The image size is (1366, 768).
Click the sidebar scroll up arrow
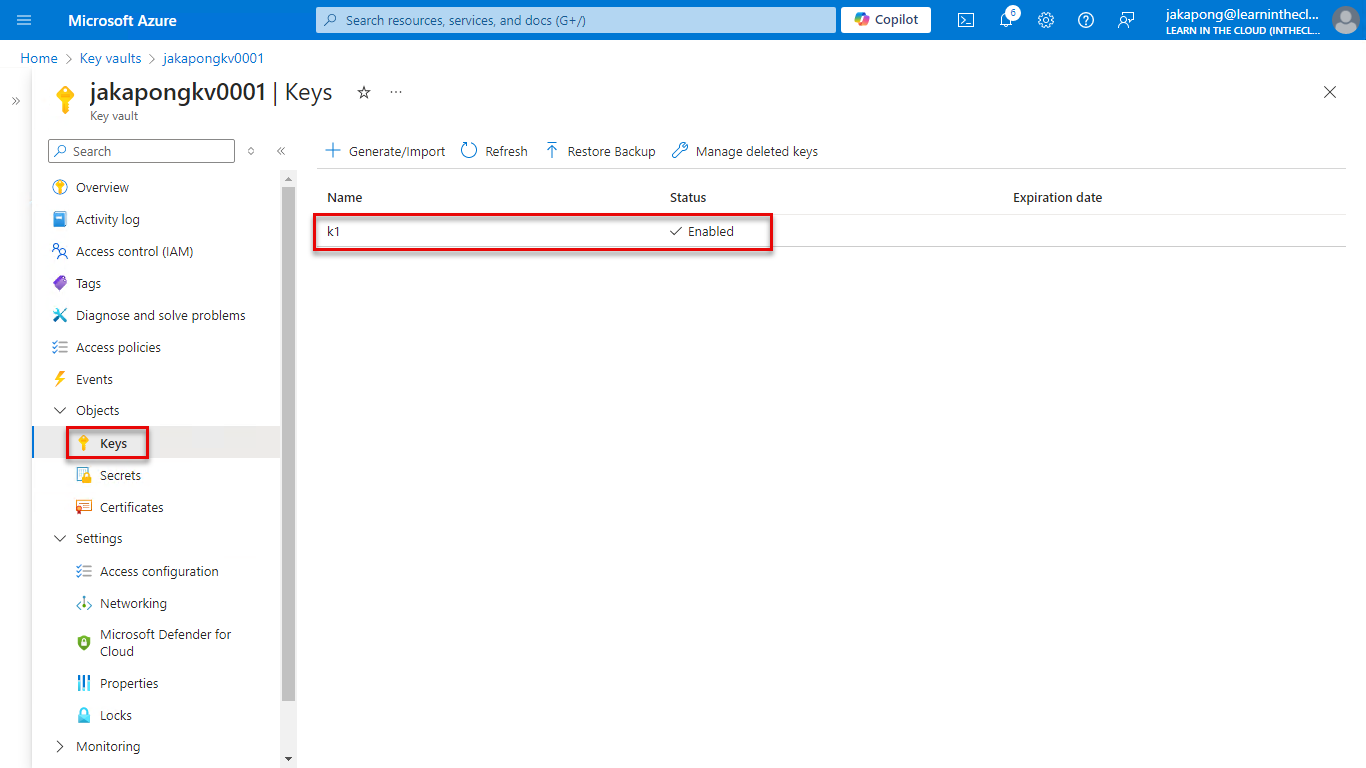pos(289,178)
